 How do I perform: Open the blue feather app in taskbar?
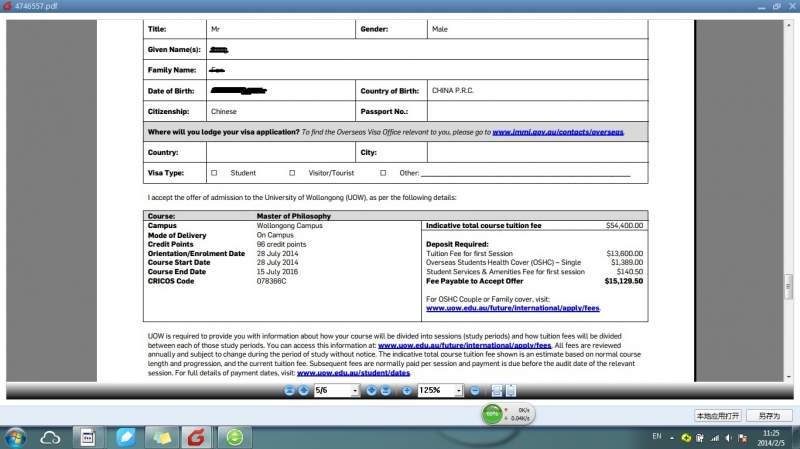coord(126,437)
